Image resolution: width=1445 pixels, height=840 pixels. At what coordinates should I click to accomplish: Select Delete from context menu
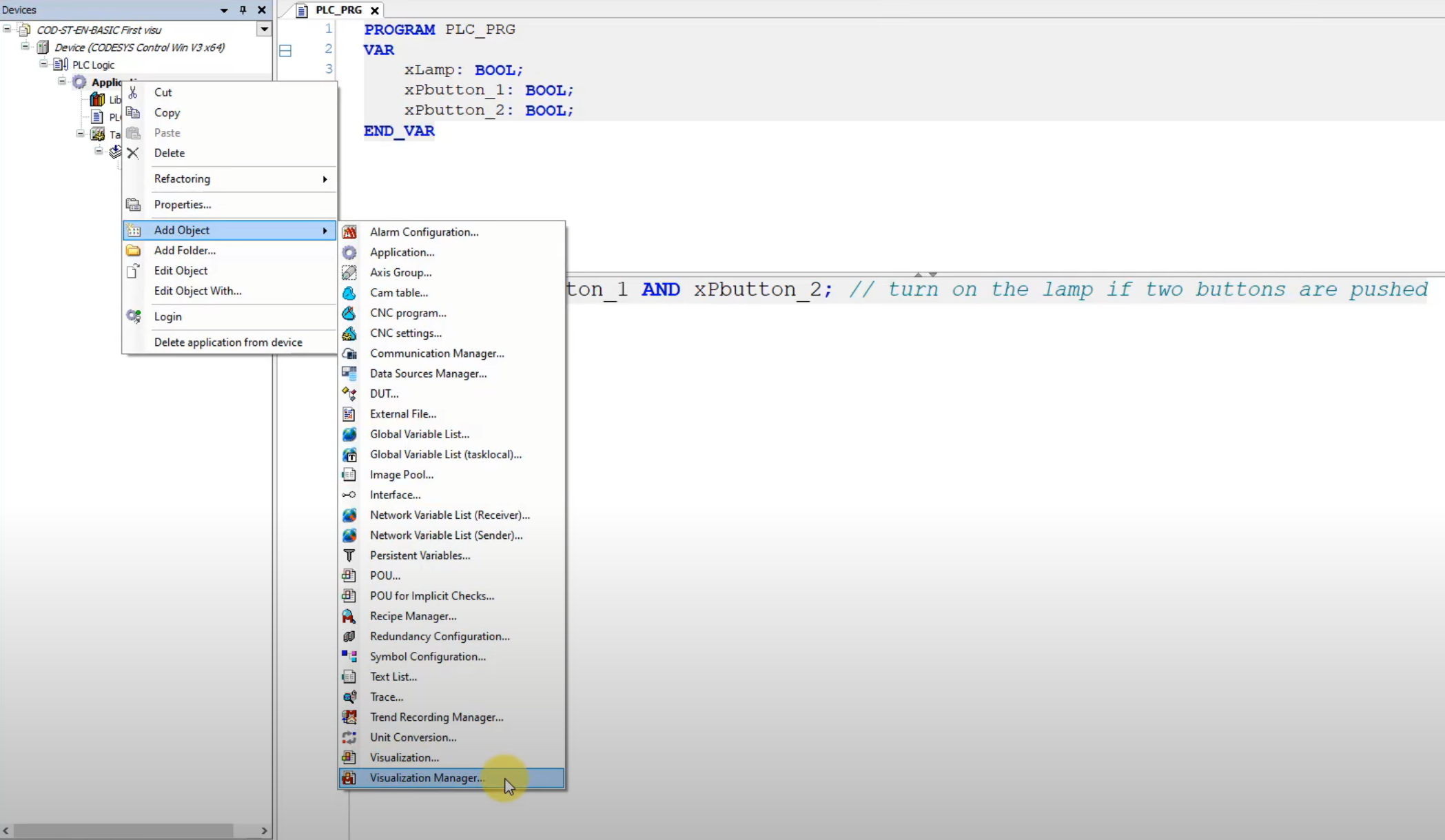(169, 152)
